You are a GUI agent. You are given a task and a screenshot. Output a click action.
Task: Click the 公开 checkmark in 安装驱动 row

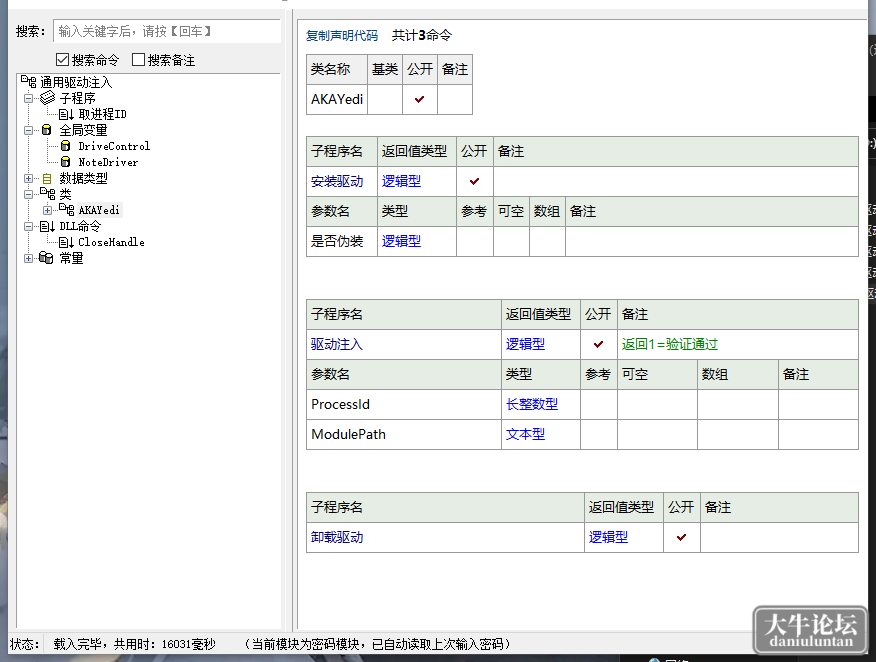474,182
